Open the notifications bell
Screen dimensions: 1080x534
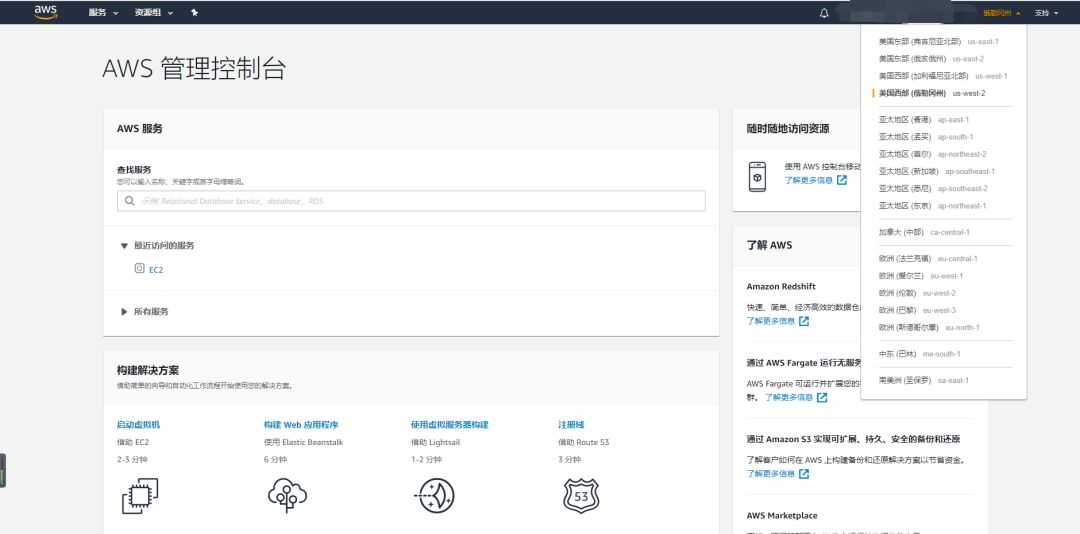(824, 13)
